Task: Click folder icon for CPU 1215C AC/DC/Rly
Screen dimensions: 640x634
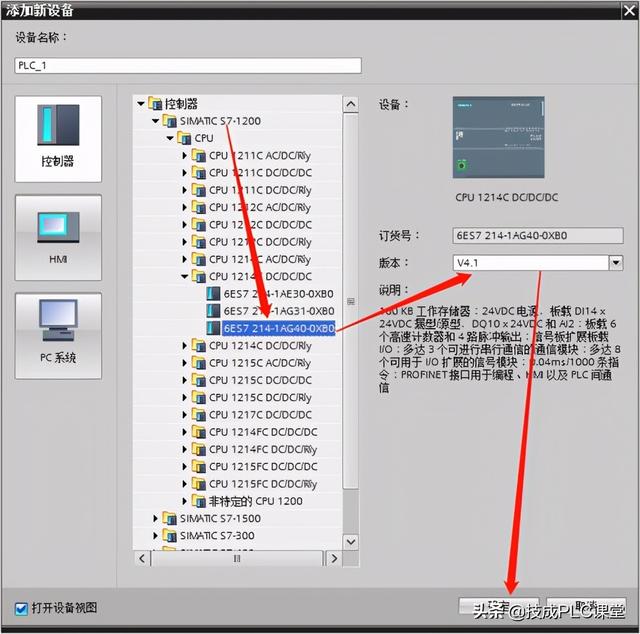Action: pos(199,363)
